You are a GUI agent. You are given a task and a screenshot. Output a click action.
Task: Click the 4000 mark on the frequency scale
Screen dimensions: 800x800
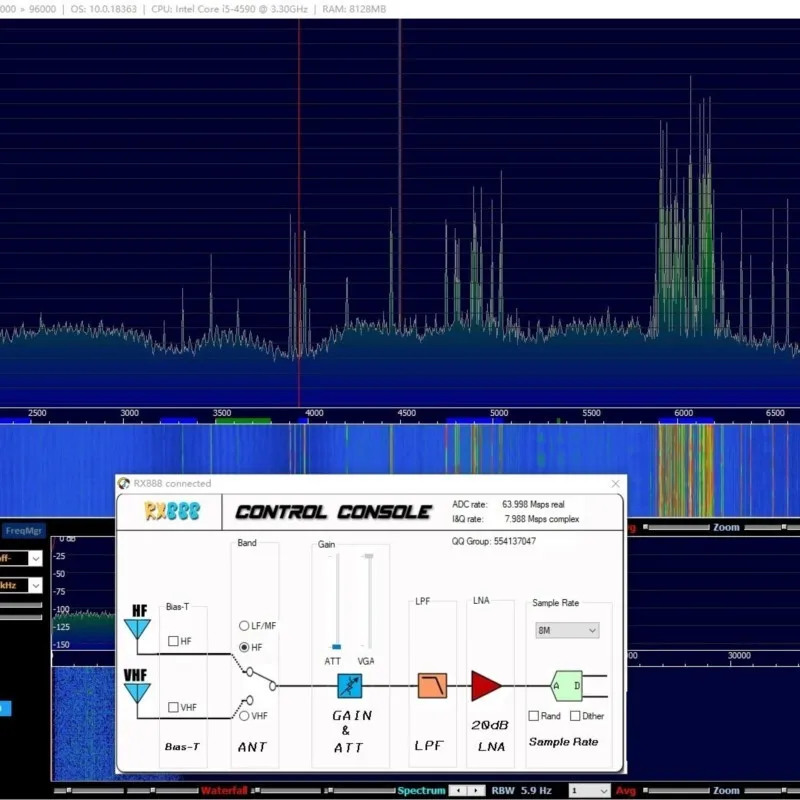tap(314, 413)
